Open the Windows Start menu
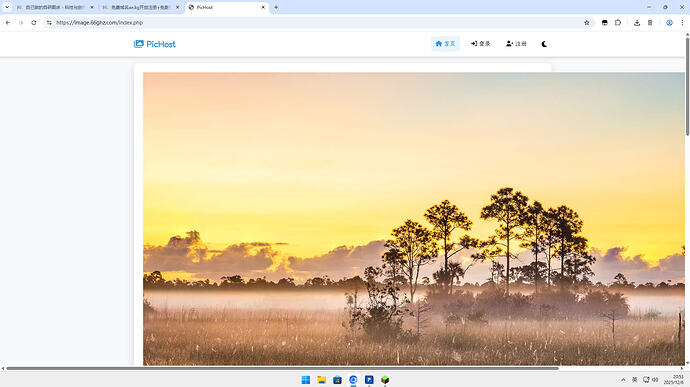This screenshot has width=690, height=387. (306, 380)
